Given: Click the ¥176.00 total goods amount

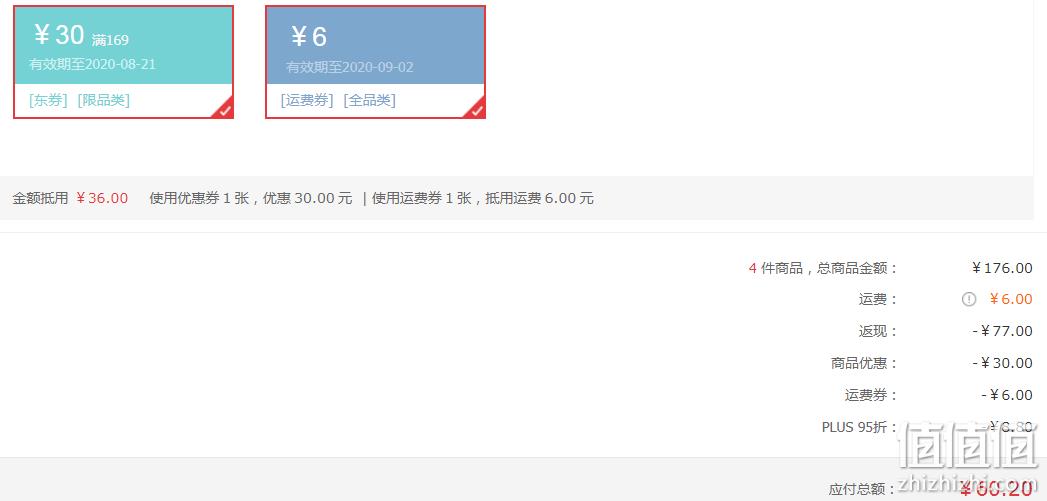Looking at the screenshot, I should click(x=1002, y=268).
